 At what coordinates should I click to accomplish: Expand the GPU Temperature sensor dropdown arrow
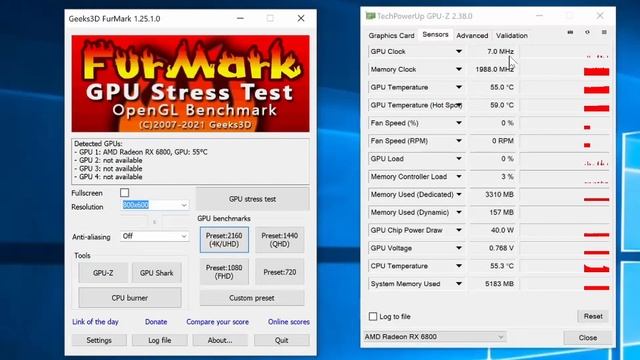(x=459, y=87)
